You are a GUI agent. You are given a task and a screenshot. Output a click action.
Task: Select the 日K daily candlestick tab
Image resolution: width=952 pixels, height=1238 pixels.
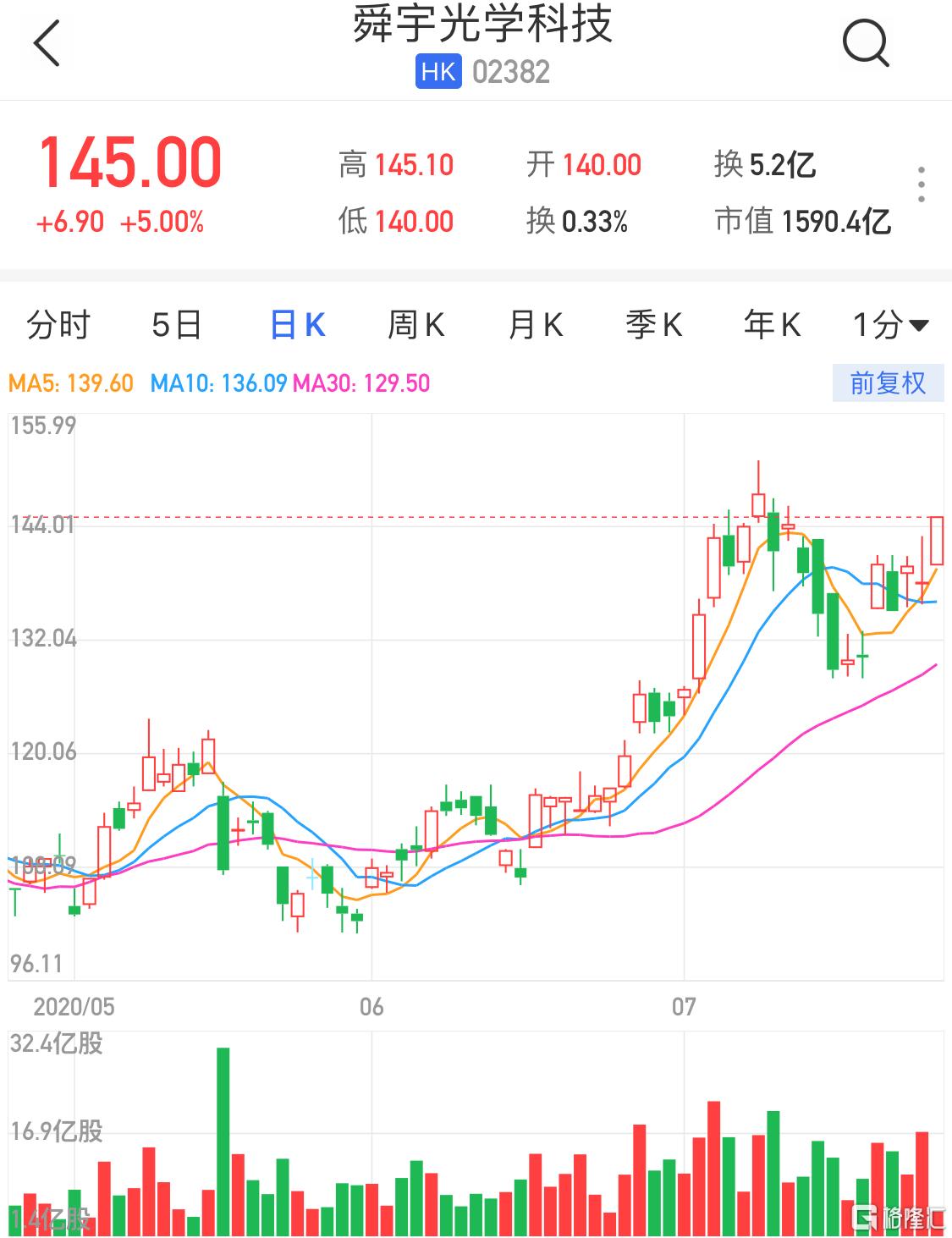297,325
